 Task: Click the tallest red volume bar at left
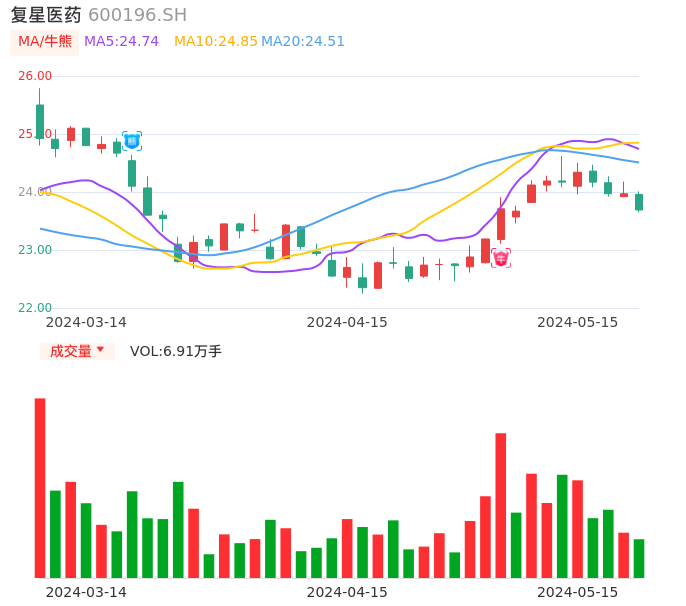(x=40, y=488)
